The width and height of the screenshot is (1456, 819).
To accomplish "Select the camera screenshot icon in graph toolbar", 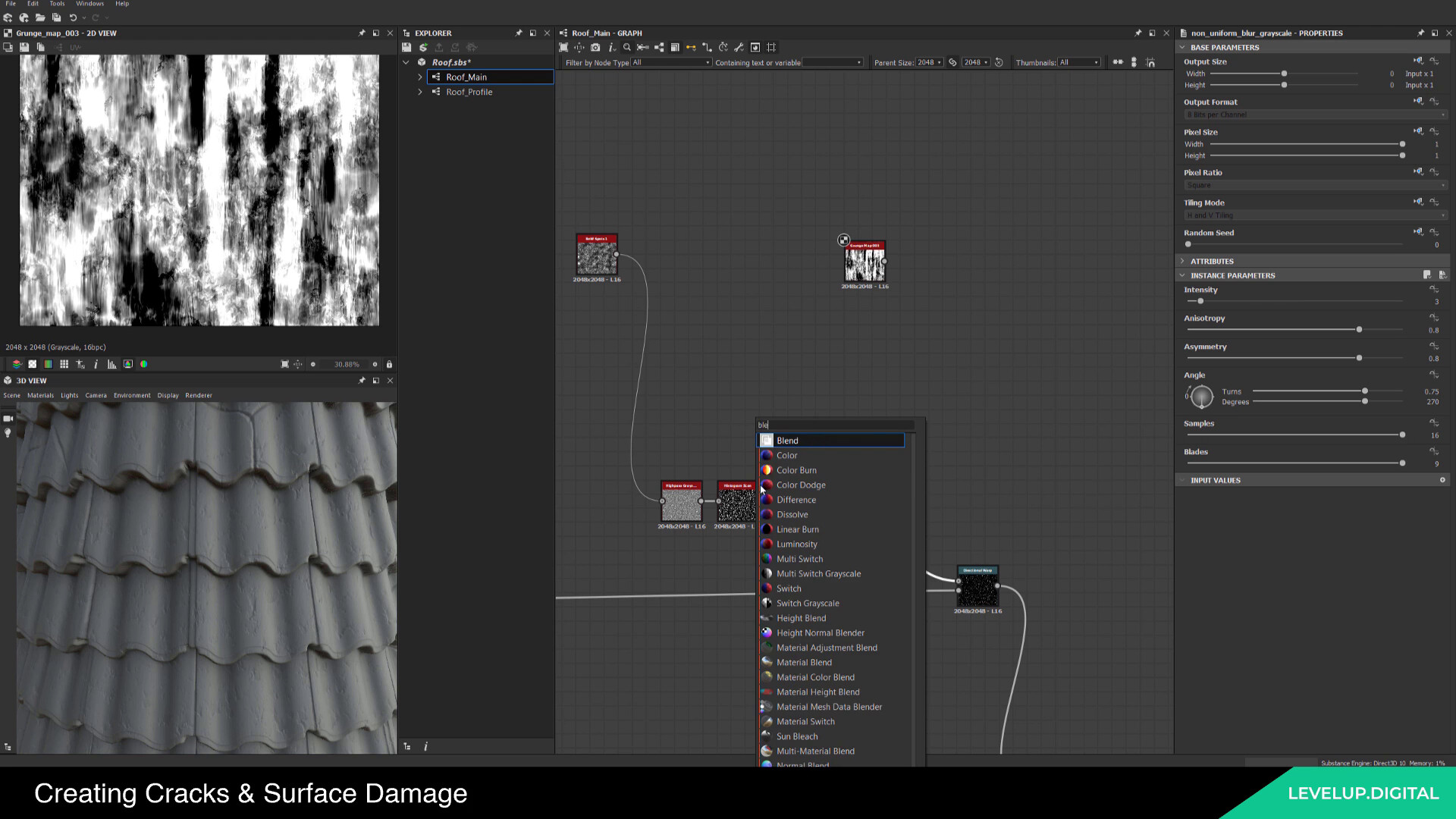I will [x=596, y=47].
